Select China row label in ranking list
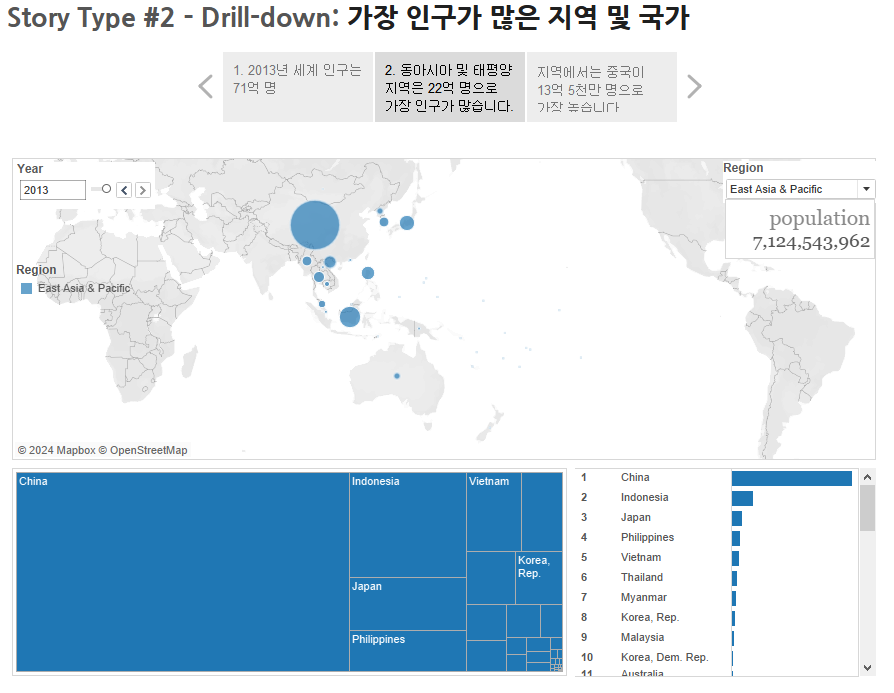The width and height of the screenshot is (894, 693). point(635,477)
